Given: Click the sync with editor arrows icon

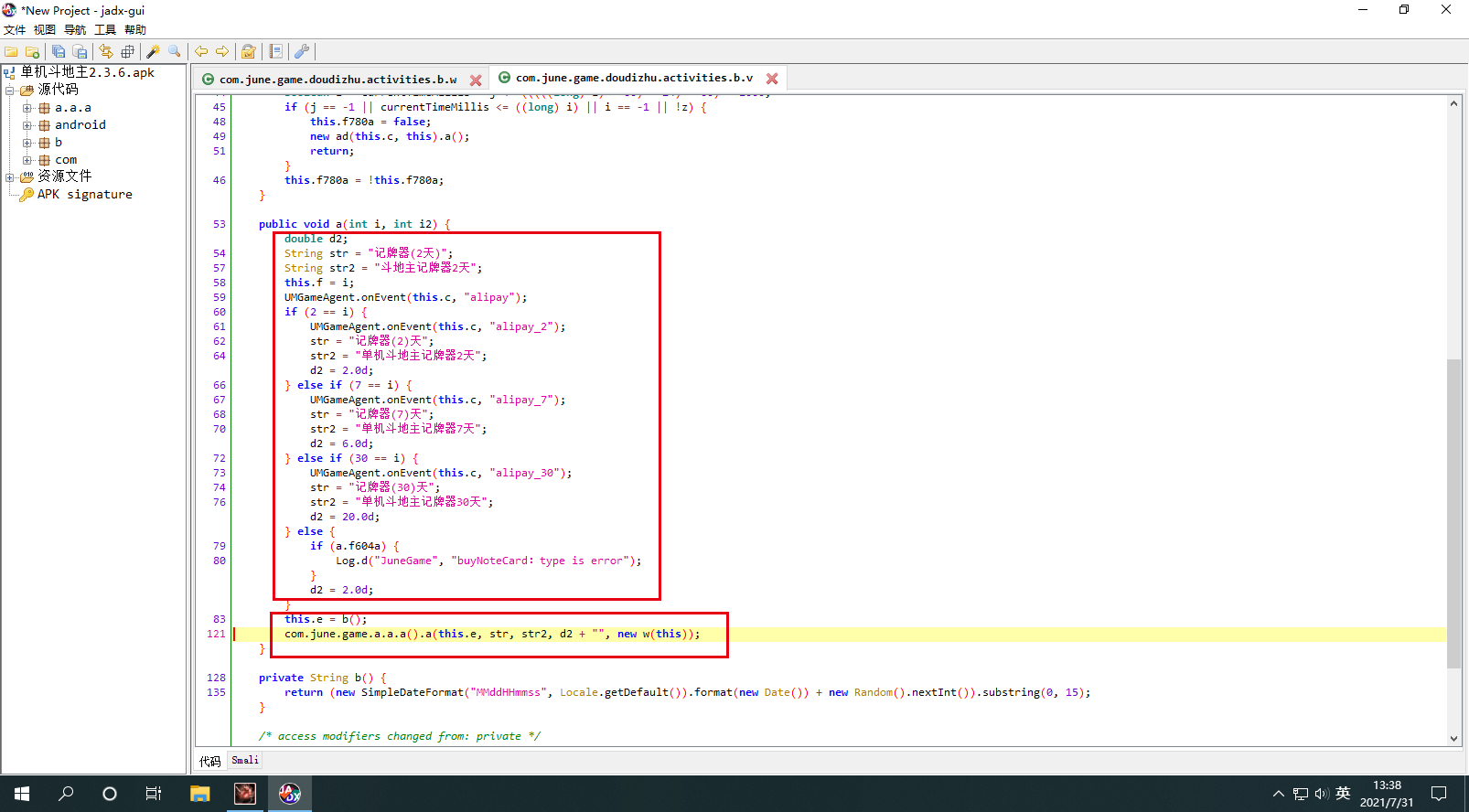Looking at the screenshot, I should (x=106, y=52).
